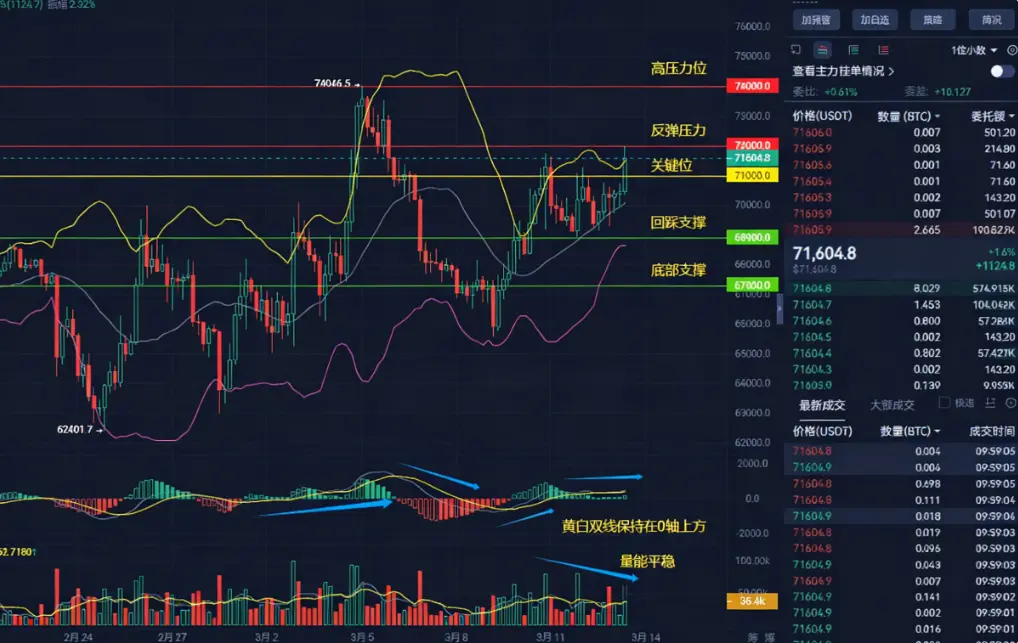Click the 76000.0 price axis tick

click(752, 27)
